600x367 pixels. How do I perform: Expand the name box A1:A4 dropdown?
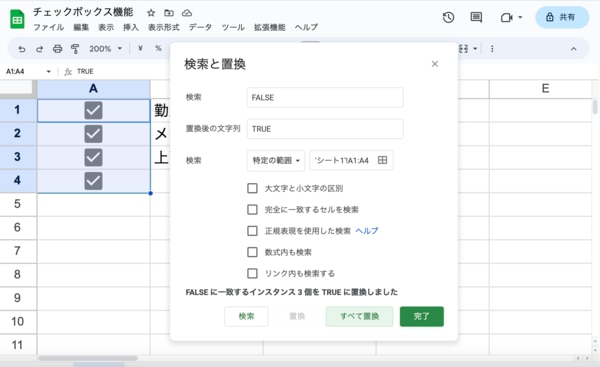[49, 72]
